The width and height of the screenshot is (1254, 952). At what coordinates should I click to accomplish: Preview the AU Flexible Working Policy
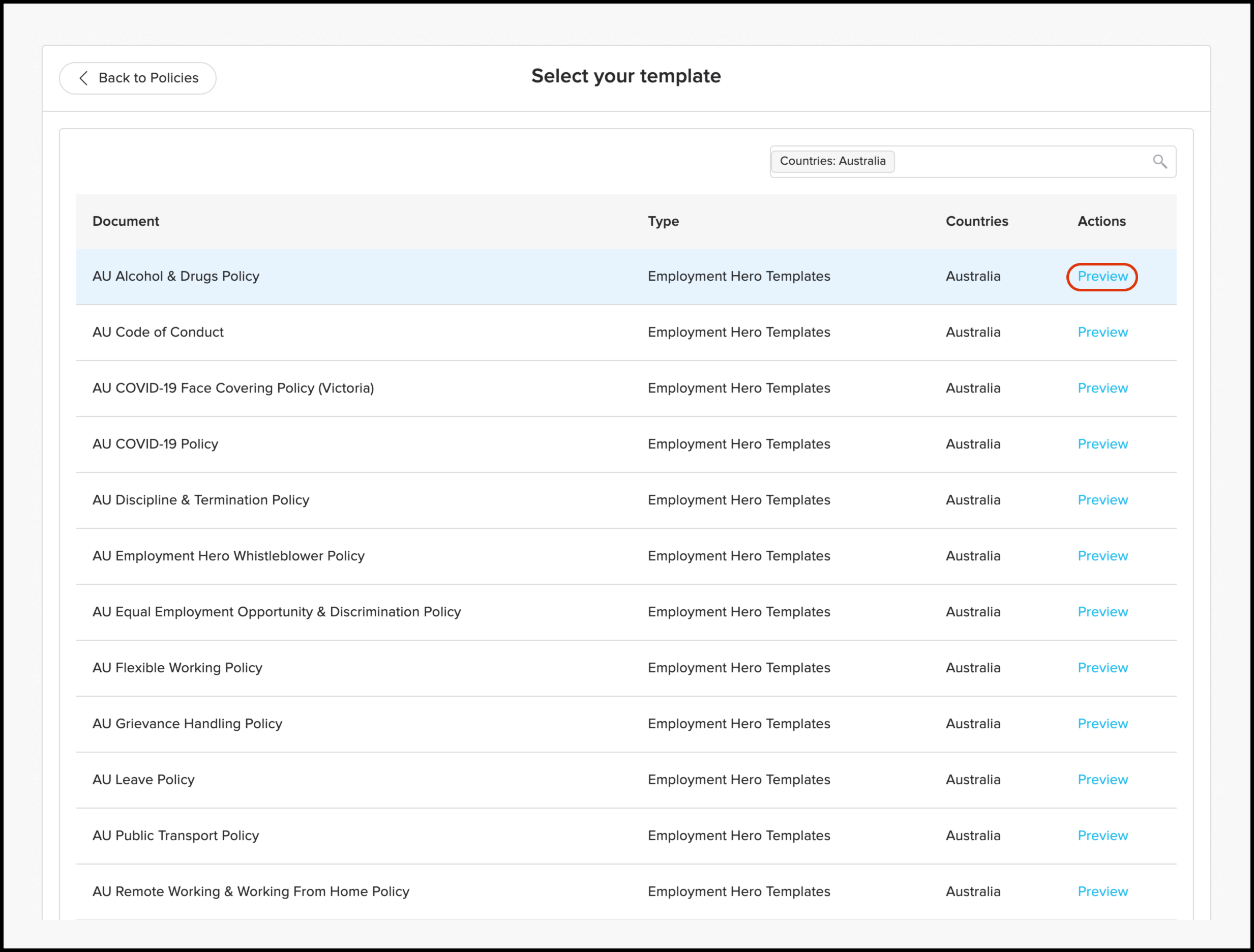(x=1102, y=668)
